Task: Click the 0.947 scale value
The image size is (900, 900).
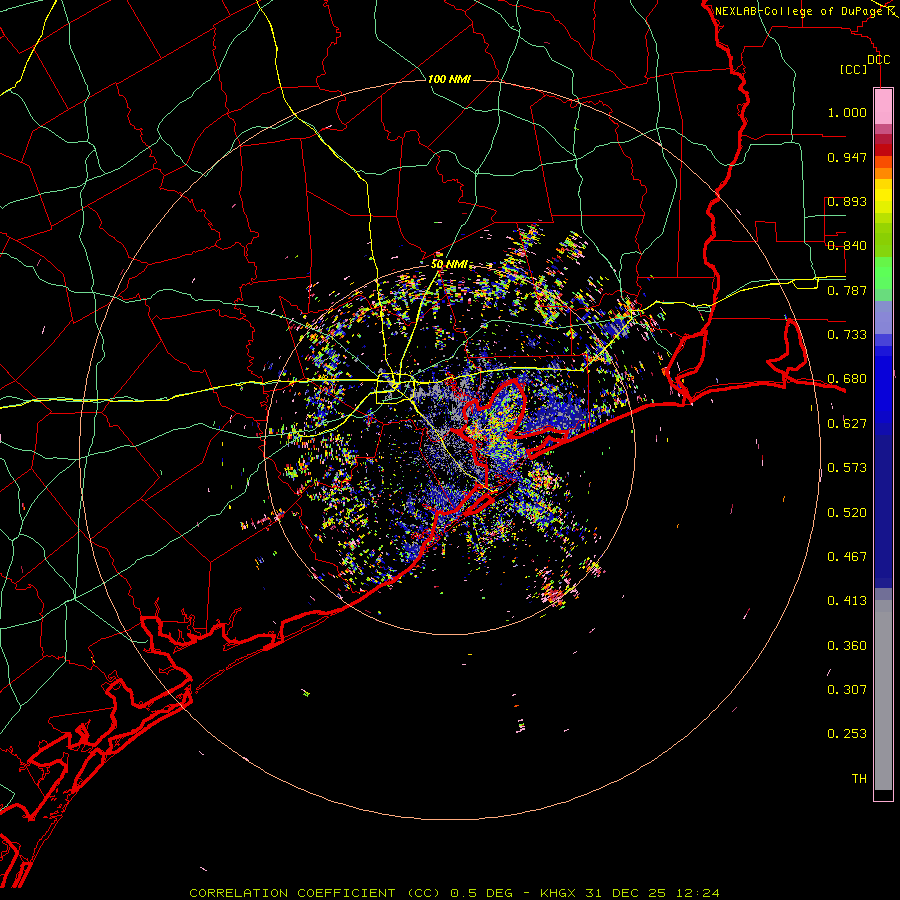Action: tap(847, 157)
